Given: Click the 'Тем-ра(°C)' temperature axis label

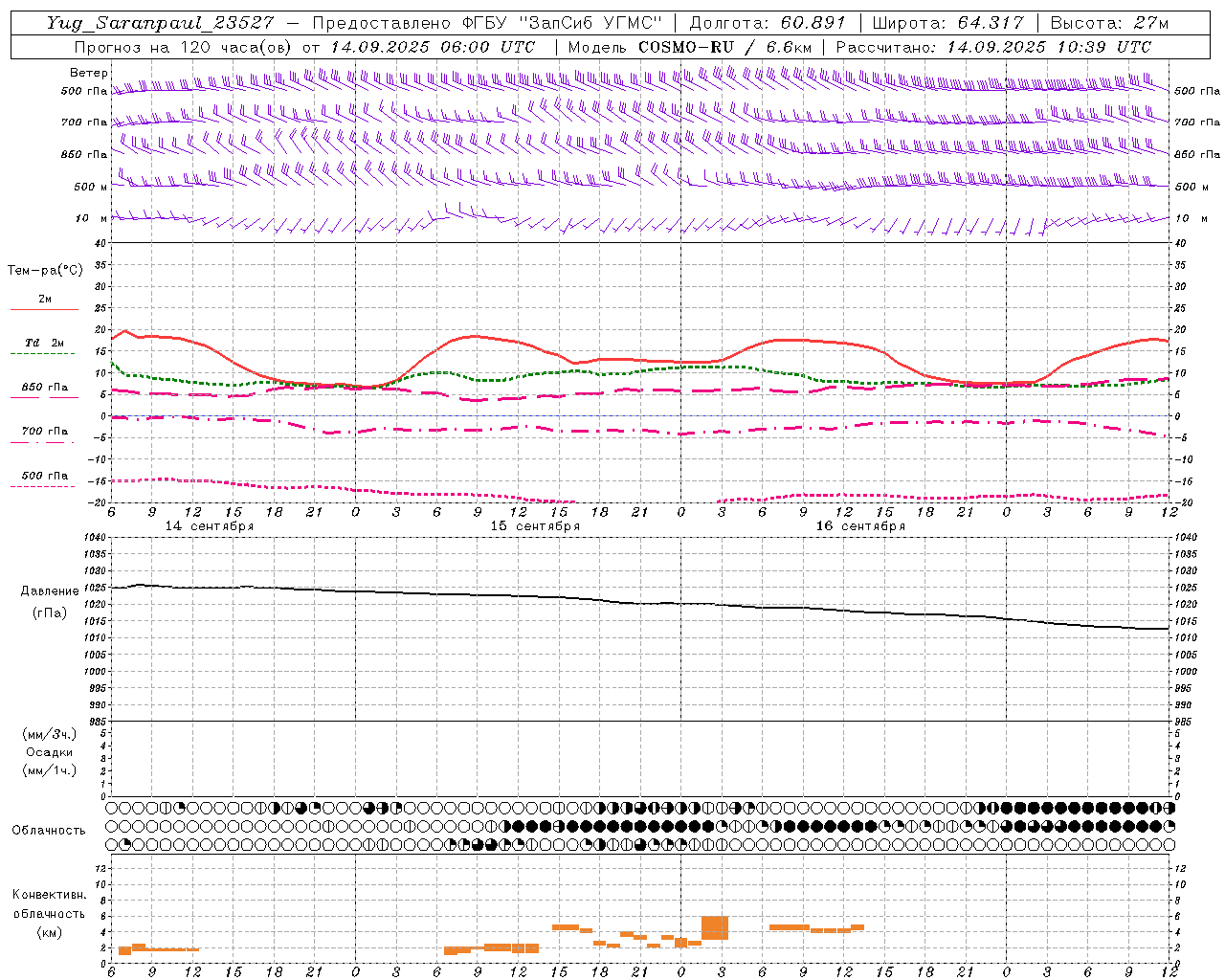Looking at the screenshot, I should pos(45,271).
